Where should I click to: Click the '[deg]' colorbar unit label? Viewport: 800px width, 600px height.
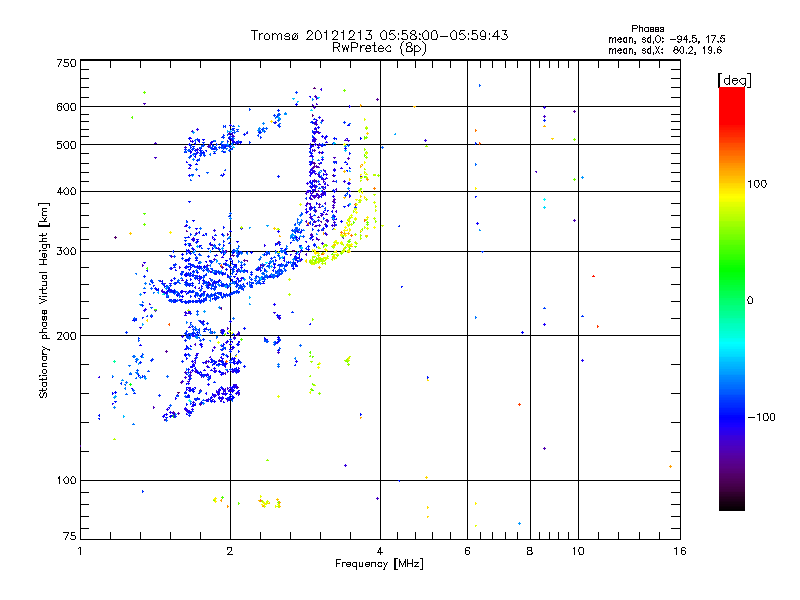pos(734,80)
